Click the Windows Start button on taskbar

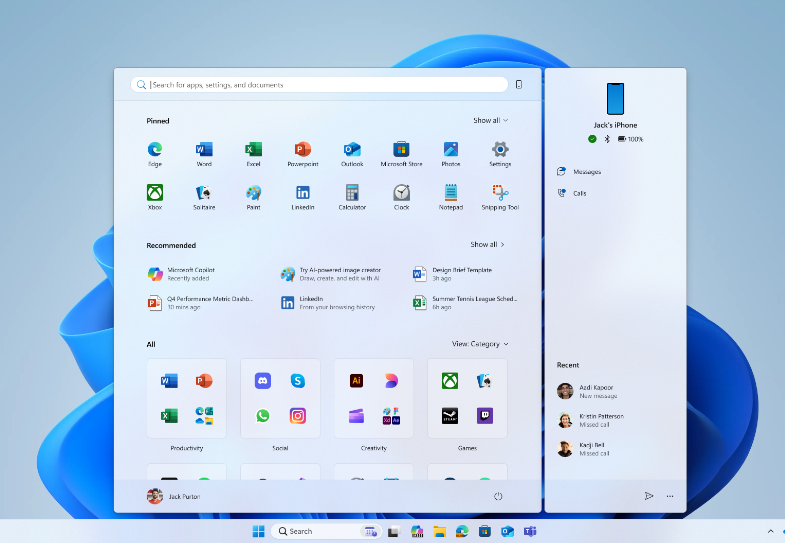point(258,531)
